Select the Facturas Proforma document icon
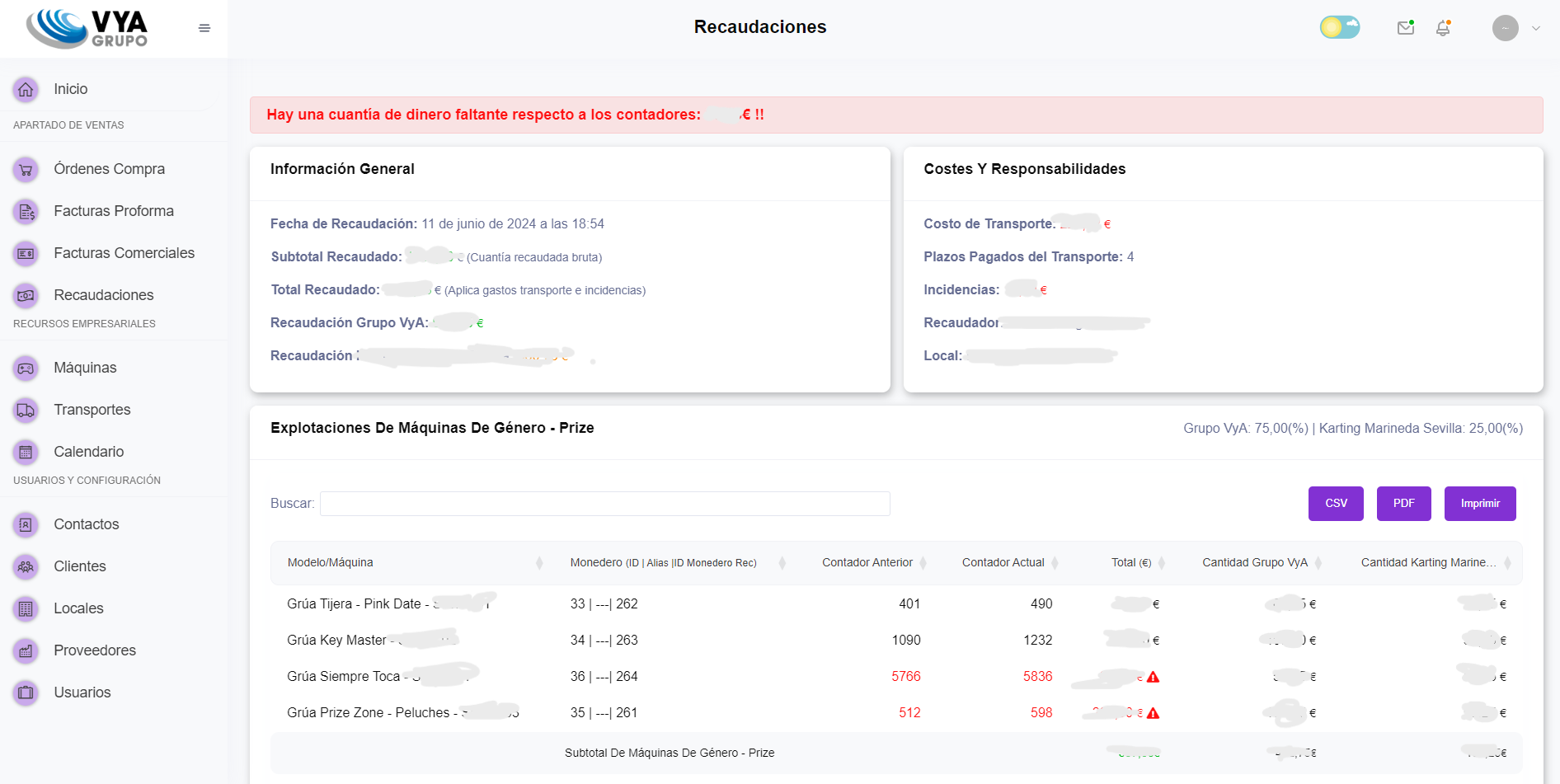The image size is (1560, 784). 25,211
